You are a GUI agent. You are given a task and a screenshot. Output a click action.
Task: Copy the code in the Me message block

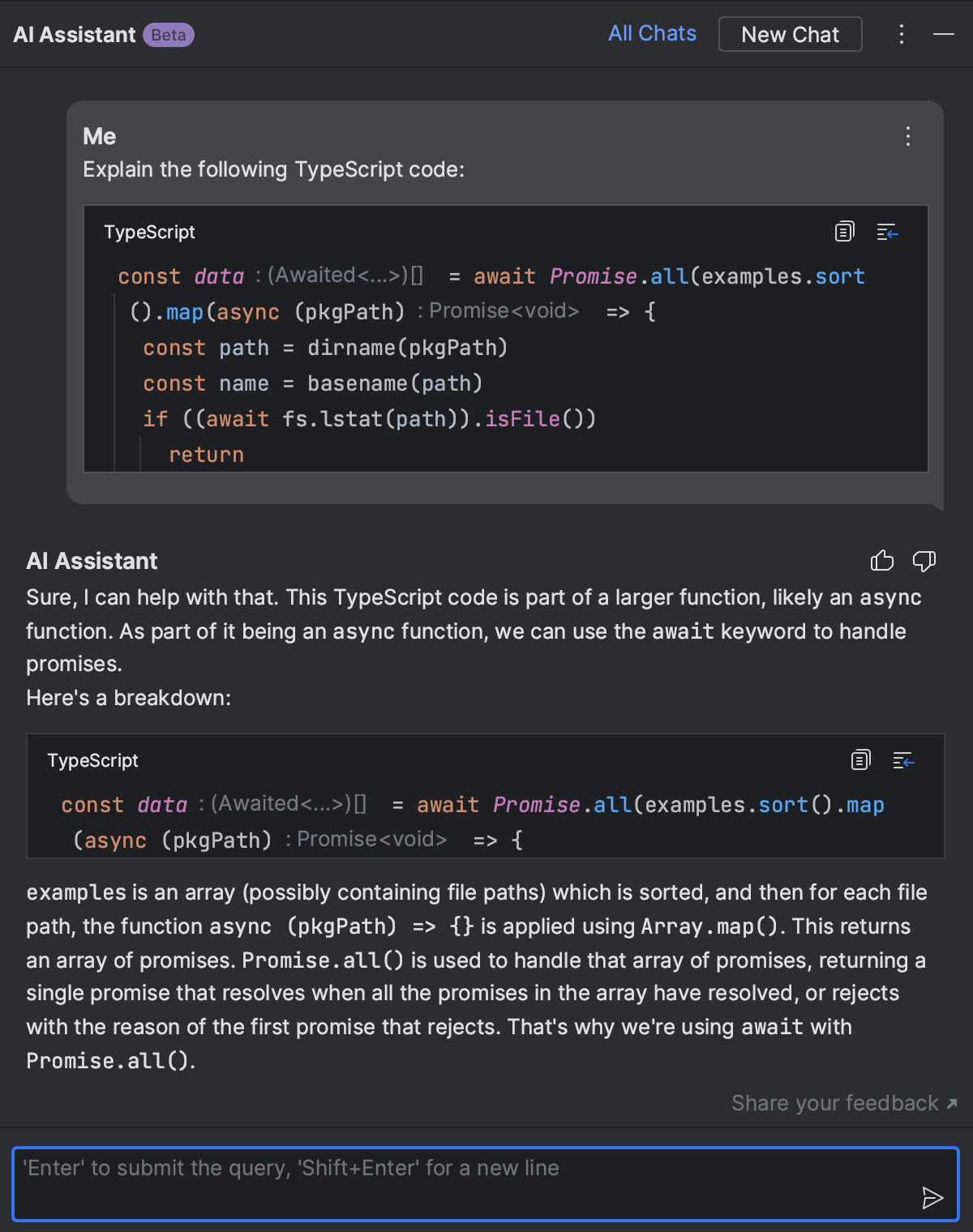pos(844,232)
